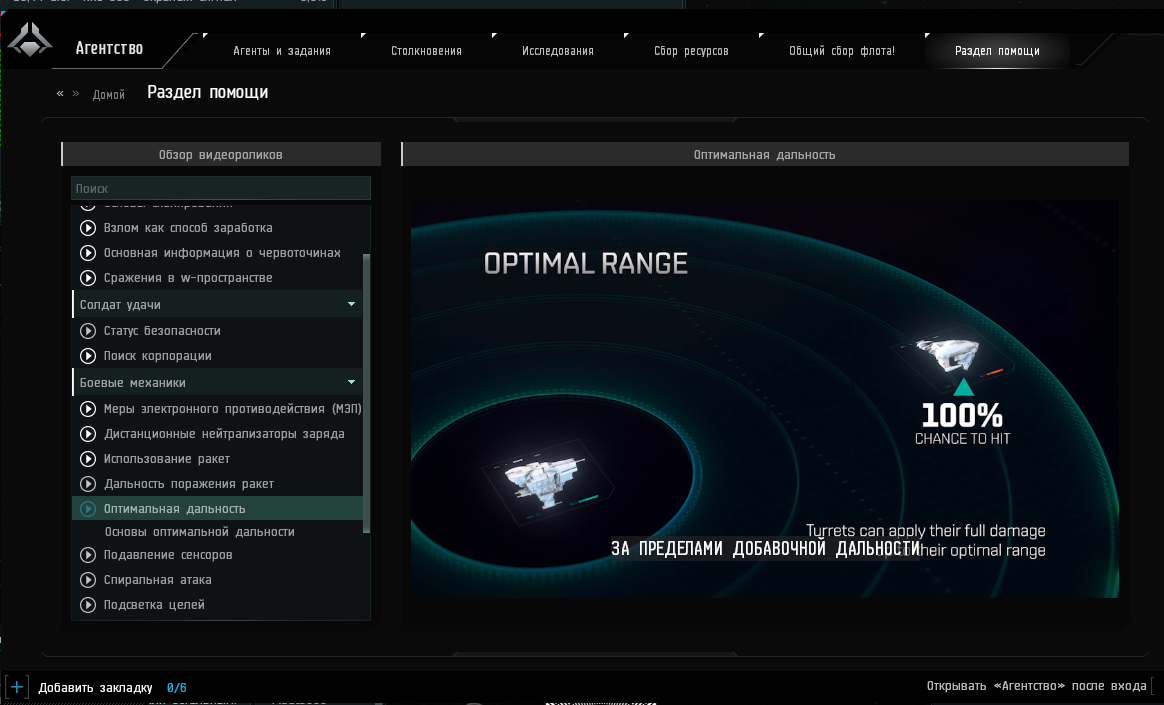Select 'Статус безопасности' text
Image resolution: width=1164 pixels, height=705 pixels.
point(162,331)
